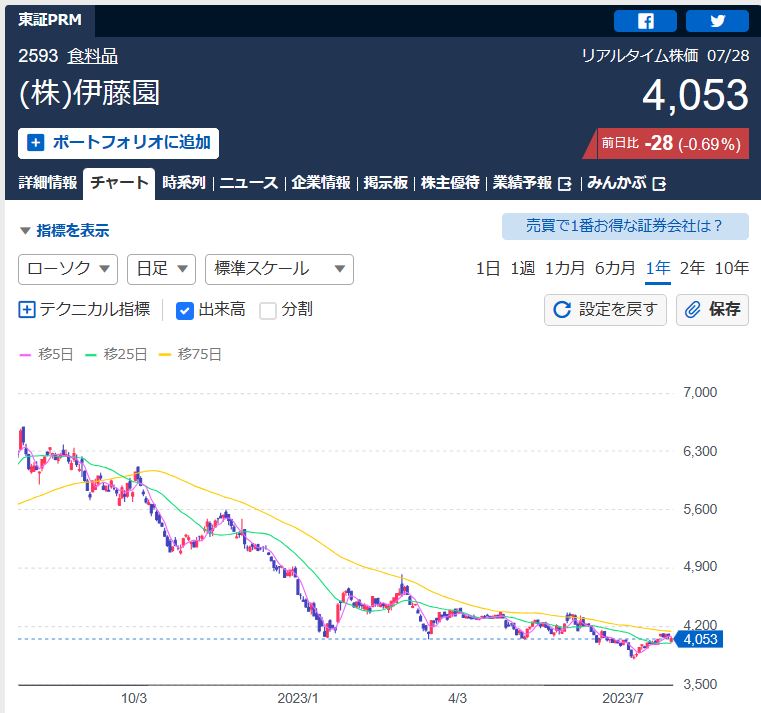Click リアルタイム株価 07/28 label

click(665, 56)
